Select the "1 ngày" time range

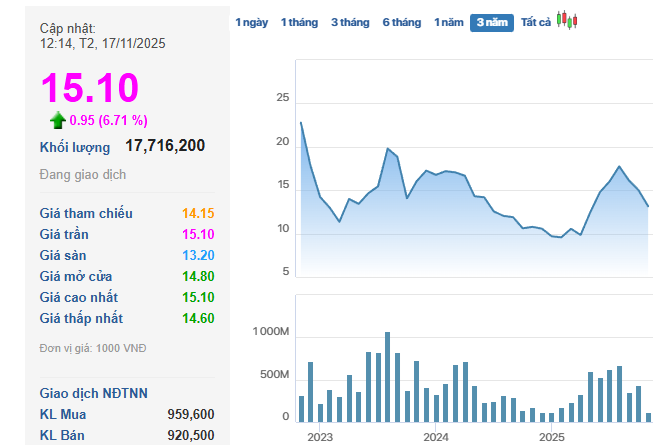point(251,22)
